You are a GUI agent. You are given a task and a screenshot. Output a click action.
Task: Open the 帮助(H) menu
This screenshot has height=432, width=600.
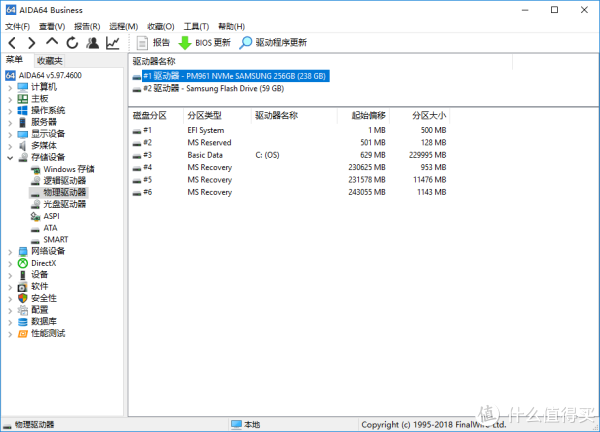(232, 26)
